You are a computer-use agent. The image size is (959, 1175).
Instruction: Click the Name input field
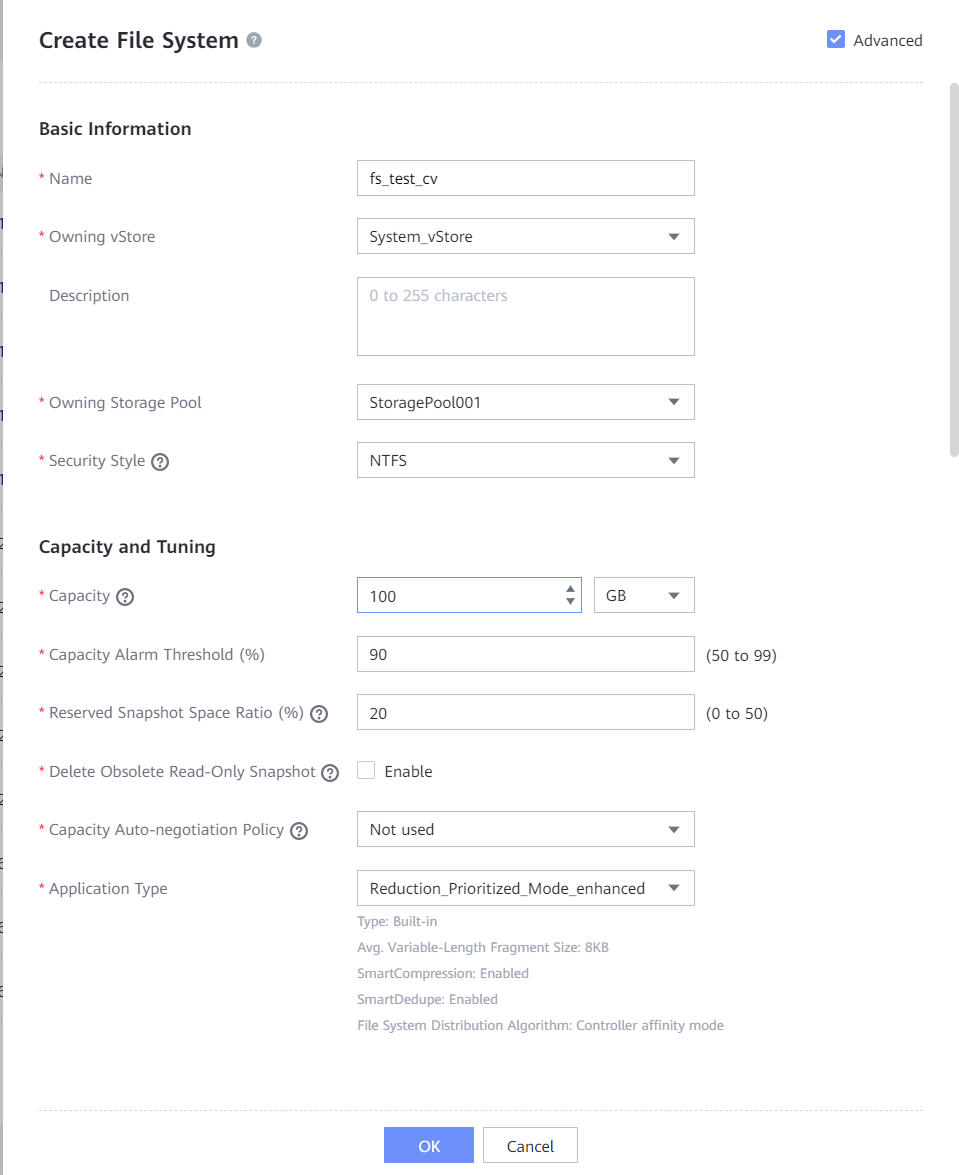click(x=525, y=179)
